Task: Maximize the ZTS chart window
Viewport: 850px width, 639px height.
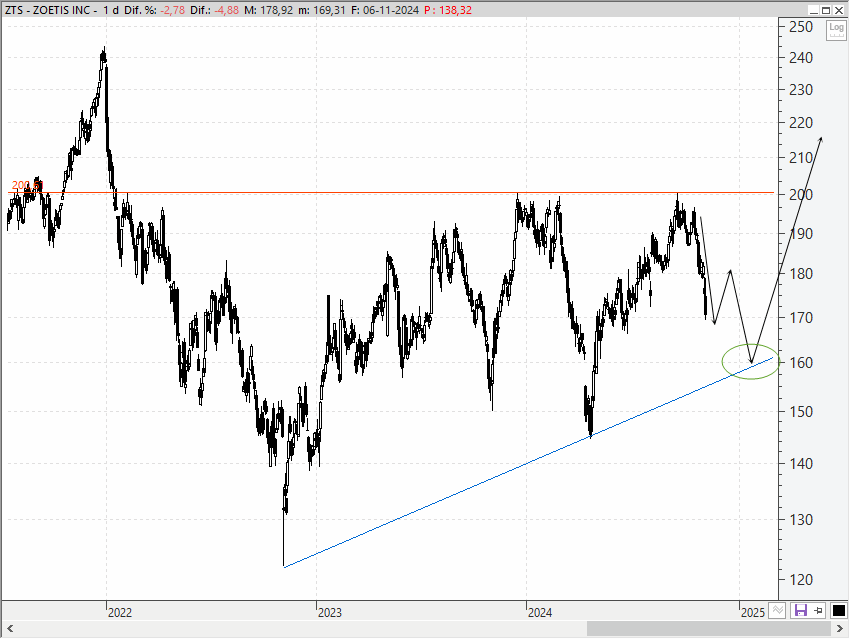Action: click(x=826, y=10)
